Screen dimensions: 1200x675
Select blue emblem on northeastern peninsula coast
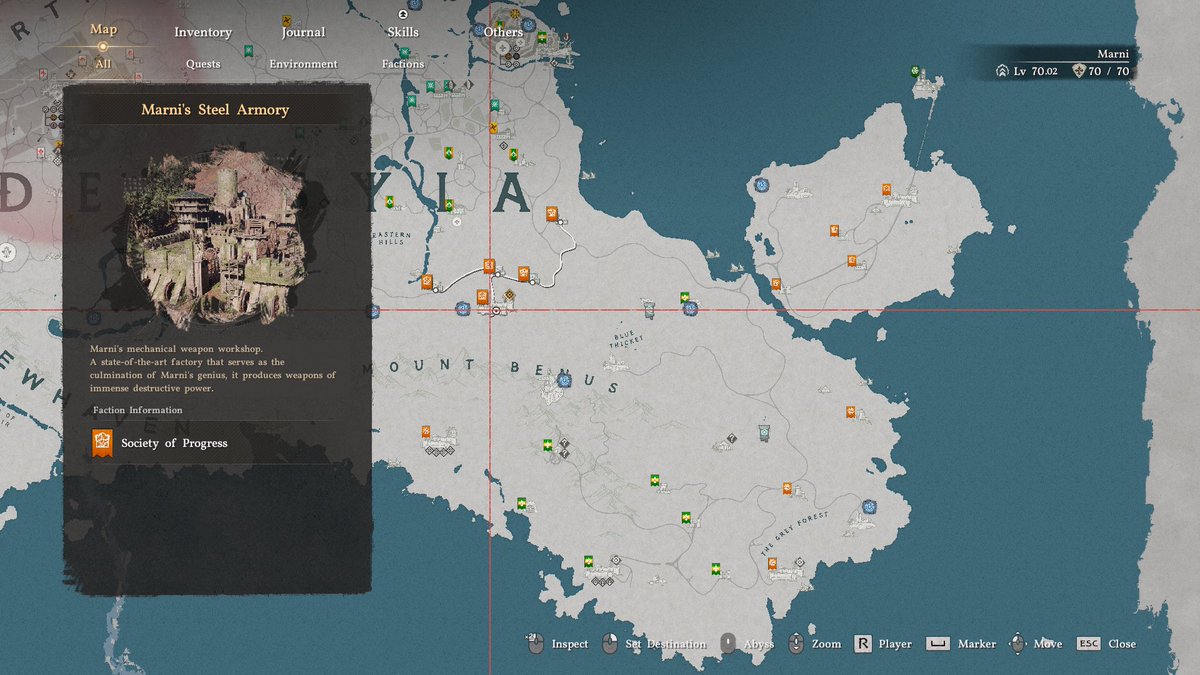[762, 185]
